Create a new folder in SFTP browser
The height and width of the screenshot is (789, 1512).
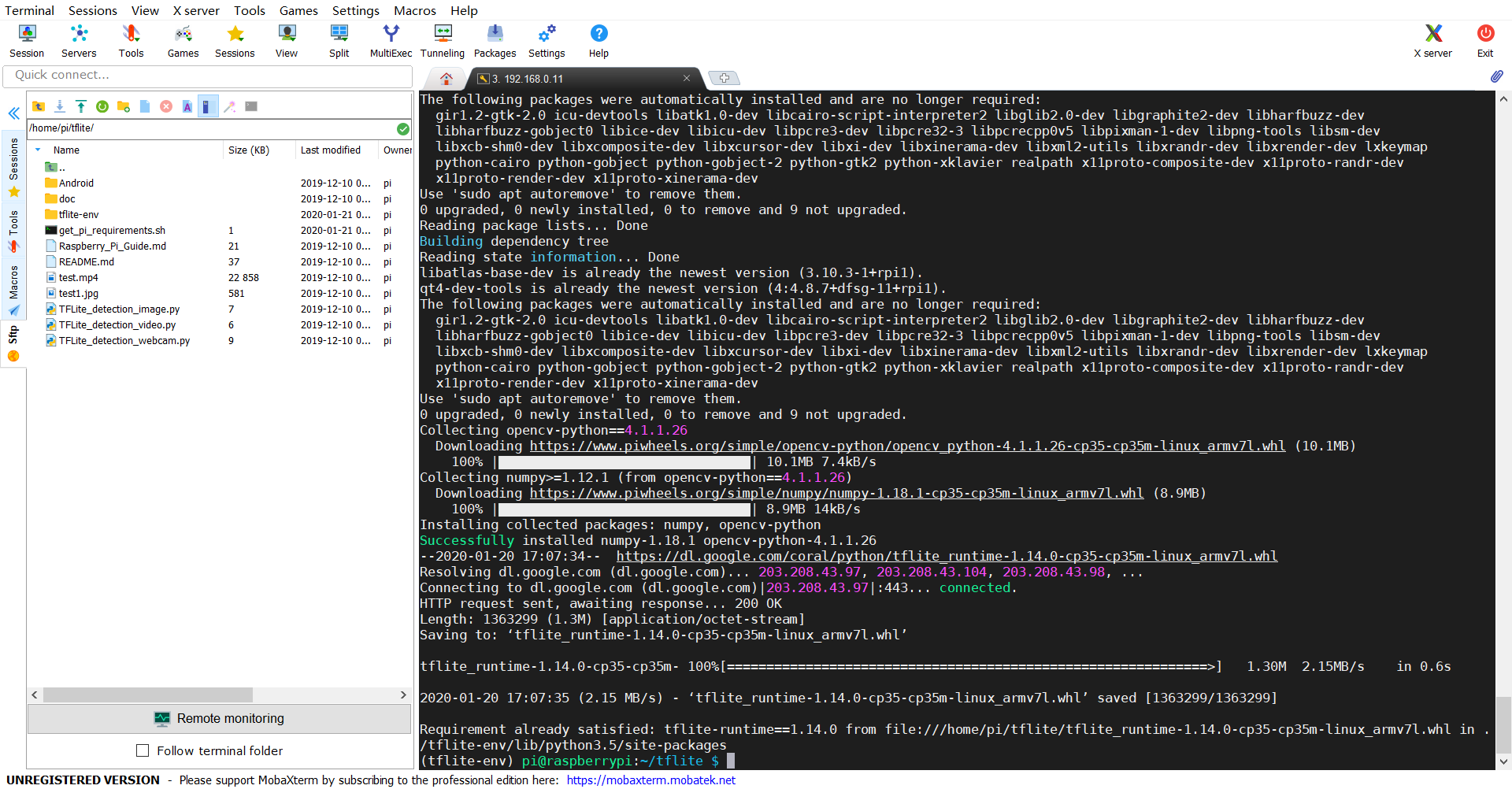coord(124,106)
